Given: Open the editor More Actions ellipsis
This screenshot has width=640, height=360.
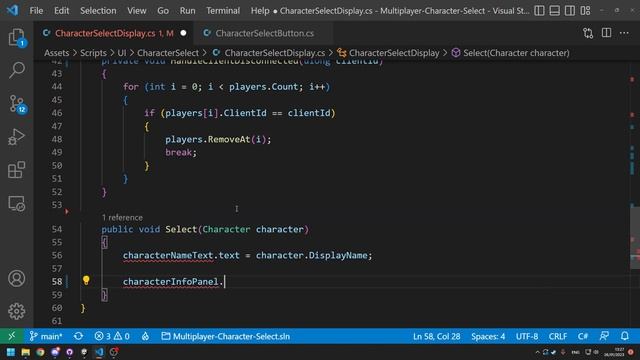Looking at the screenshot, I should click(624, 33).
